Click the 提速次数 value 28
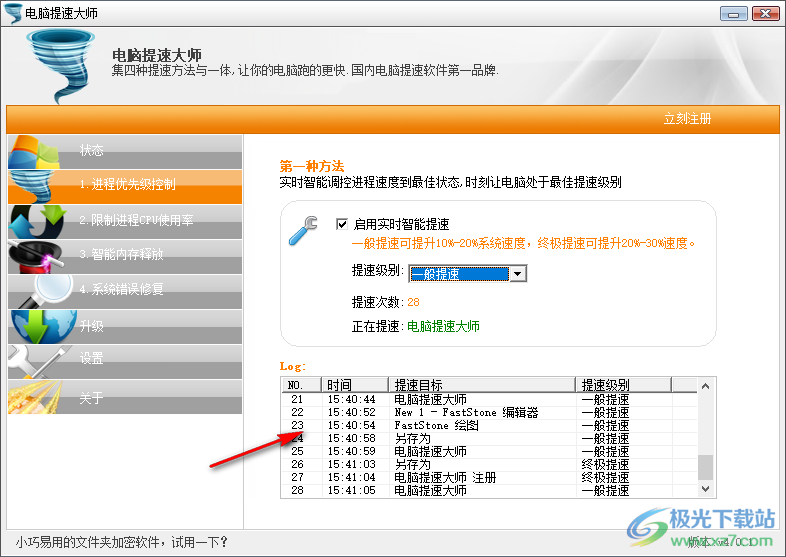The image size is (786, 557). coord(413,302)
